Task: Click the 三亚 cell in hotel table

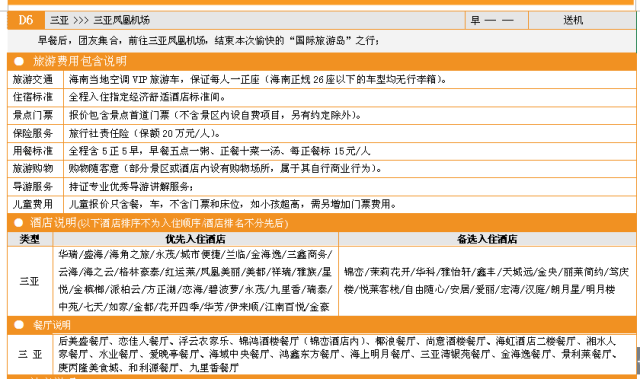Action: (x=30, y=281)
